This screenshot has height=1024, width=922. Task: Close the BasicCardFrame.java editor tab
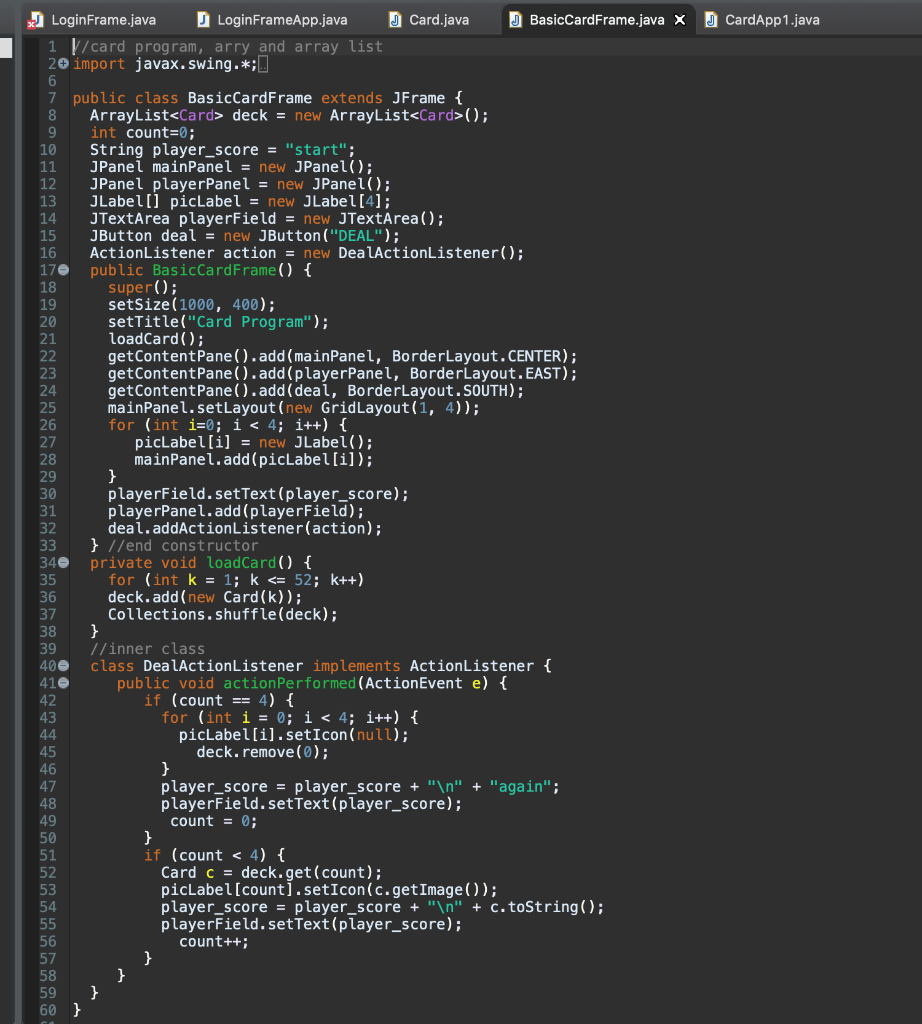tap(680, 20)
